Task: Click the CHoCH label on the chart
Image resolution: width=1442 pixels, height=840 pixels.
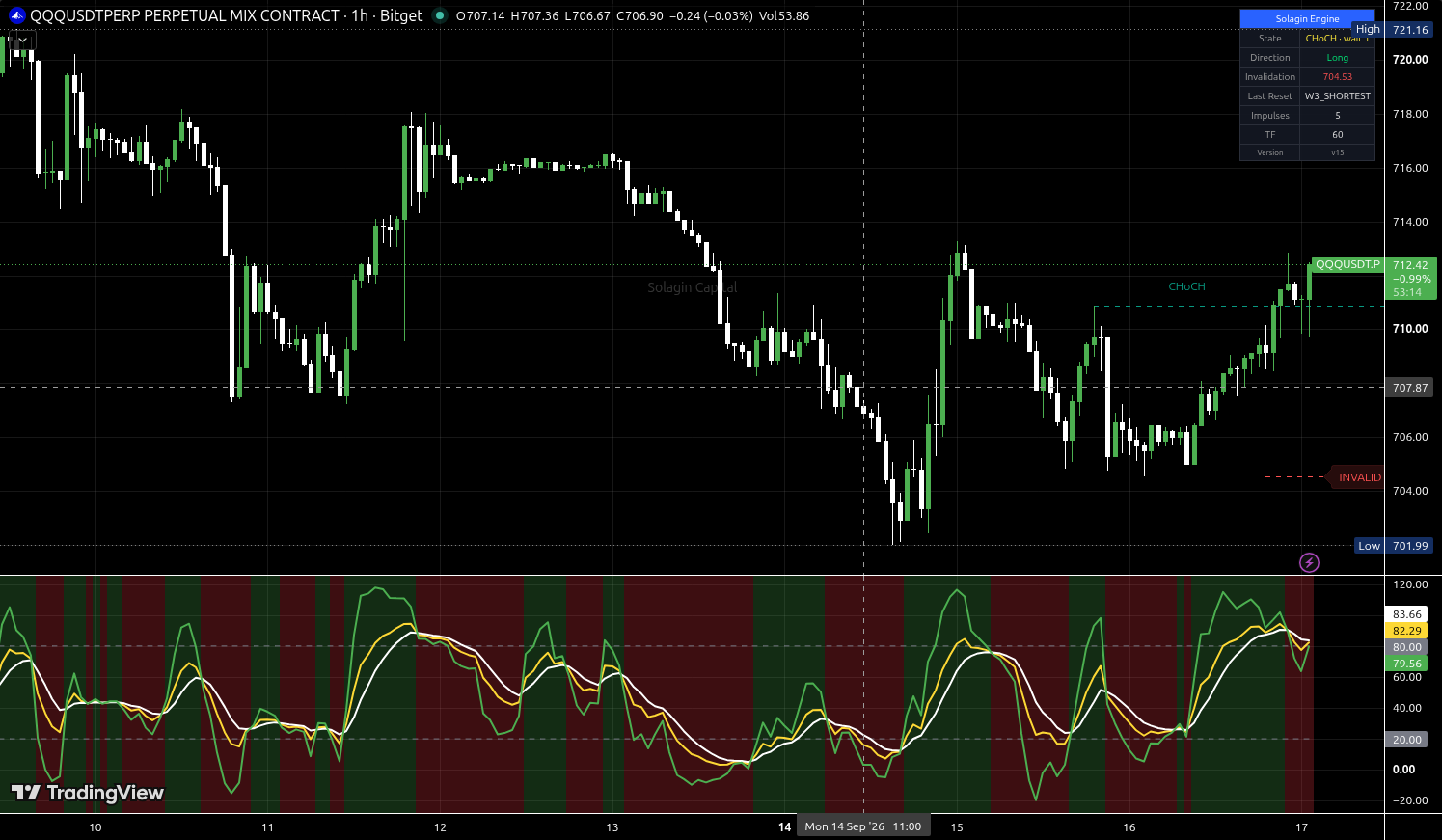Action: pyautogui.click(x=1186, y=286)
